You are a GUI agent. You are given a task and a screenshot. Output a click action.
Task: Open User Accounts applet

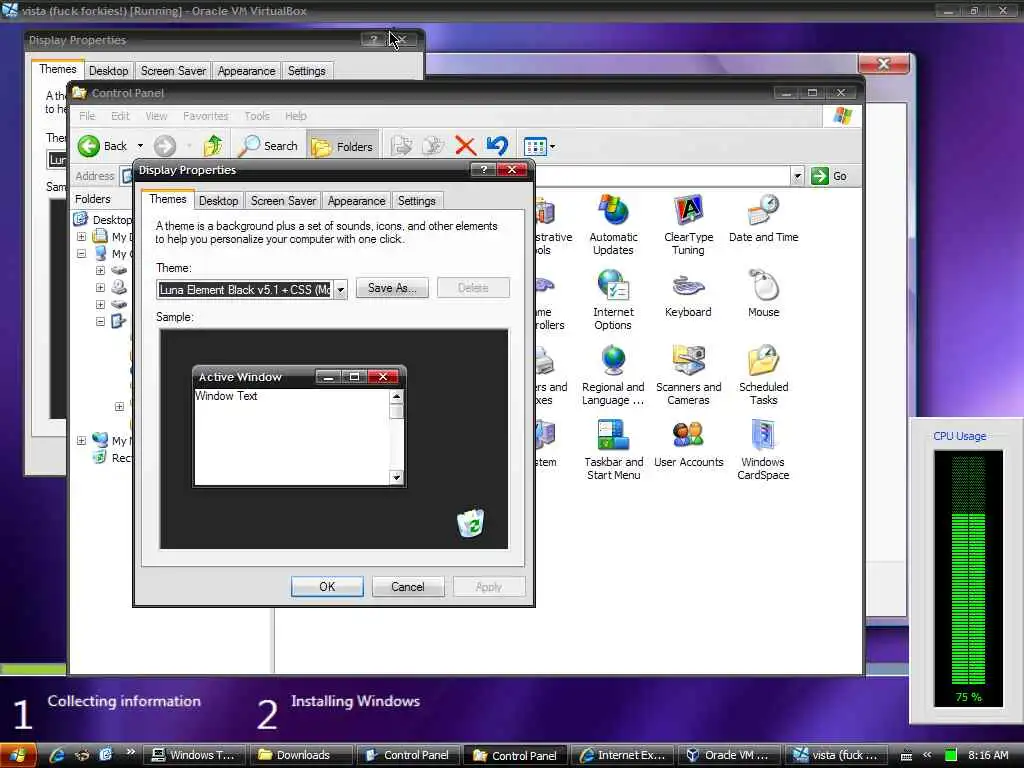(688, 444)
